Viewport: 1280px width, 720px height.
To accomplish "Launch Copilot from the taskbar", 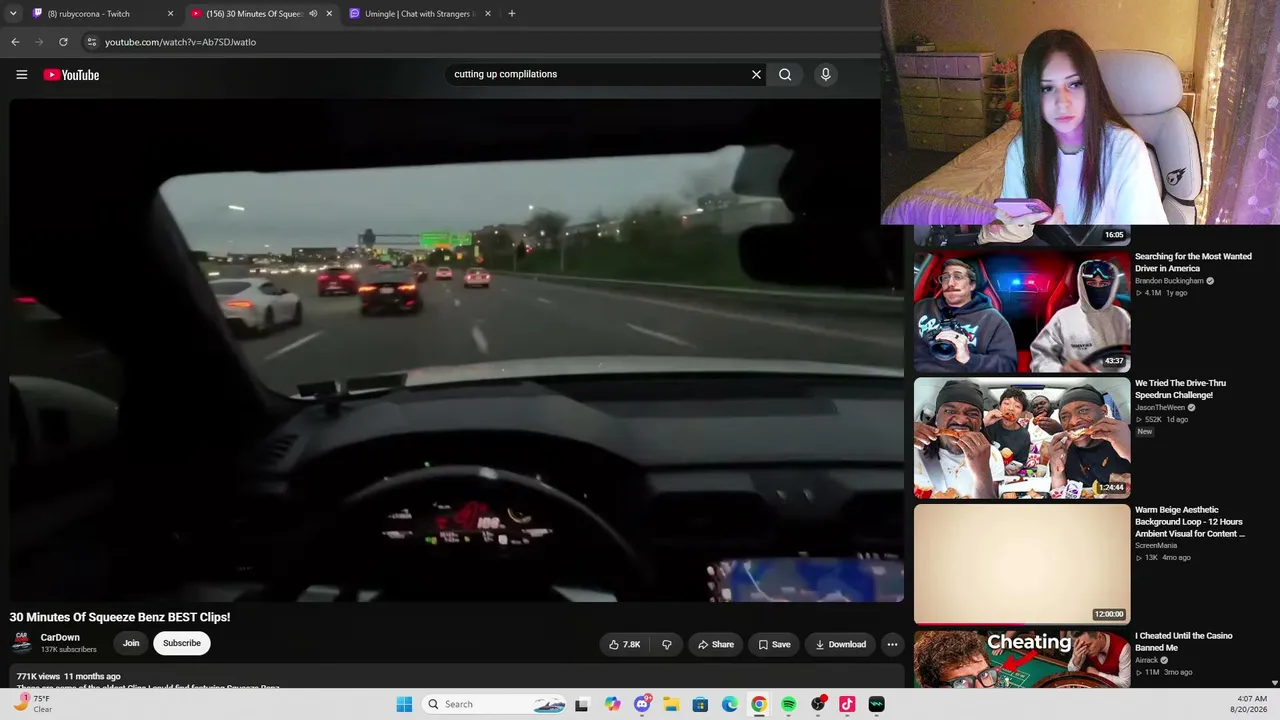I will [612, 704].
